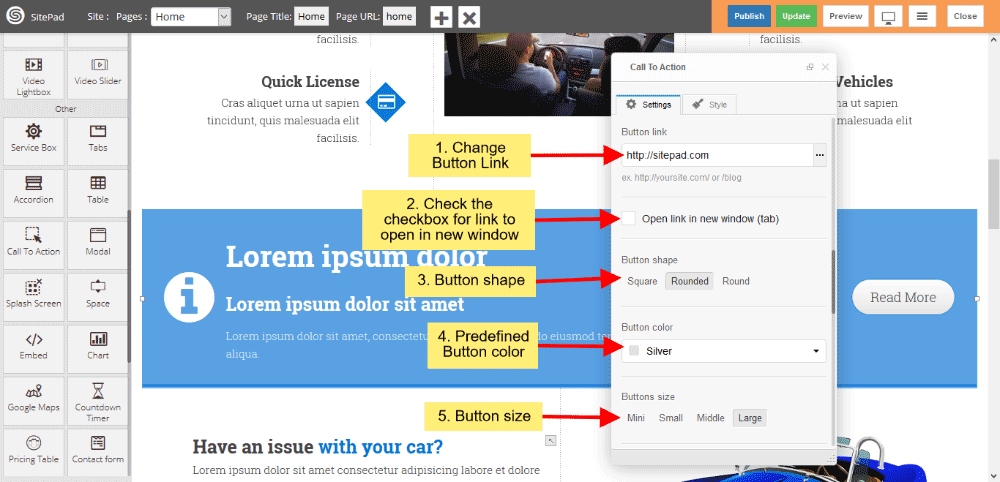
Task: Open the page Preview
Action: 846,16
